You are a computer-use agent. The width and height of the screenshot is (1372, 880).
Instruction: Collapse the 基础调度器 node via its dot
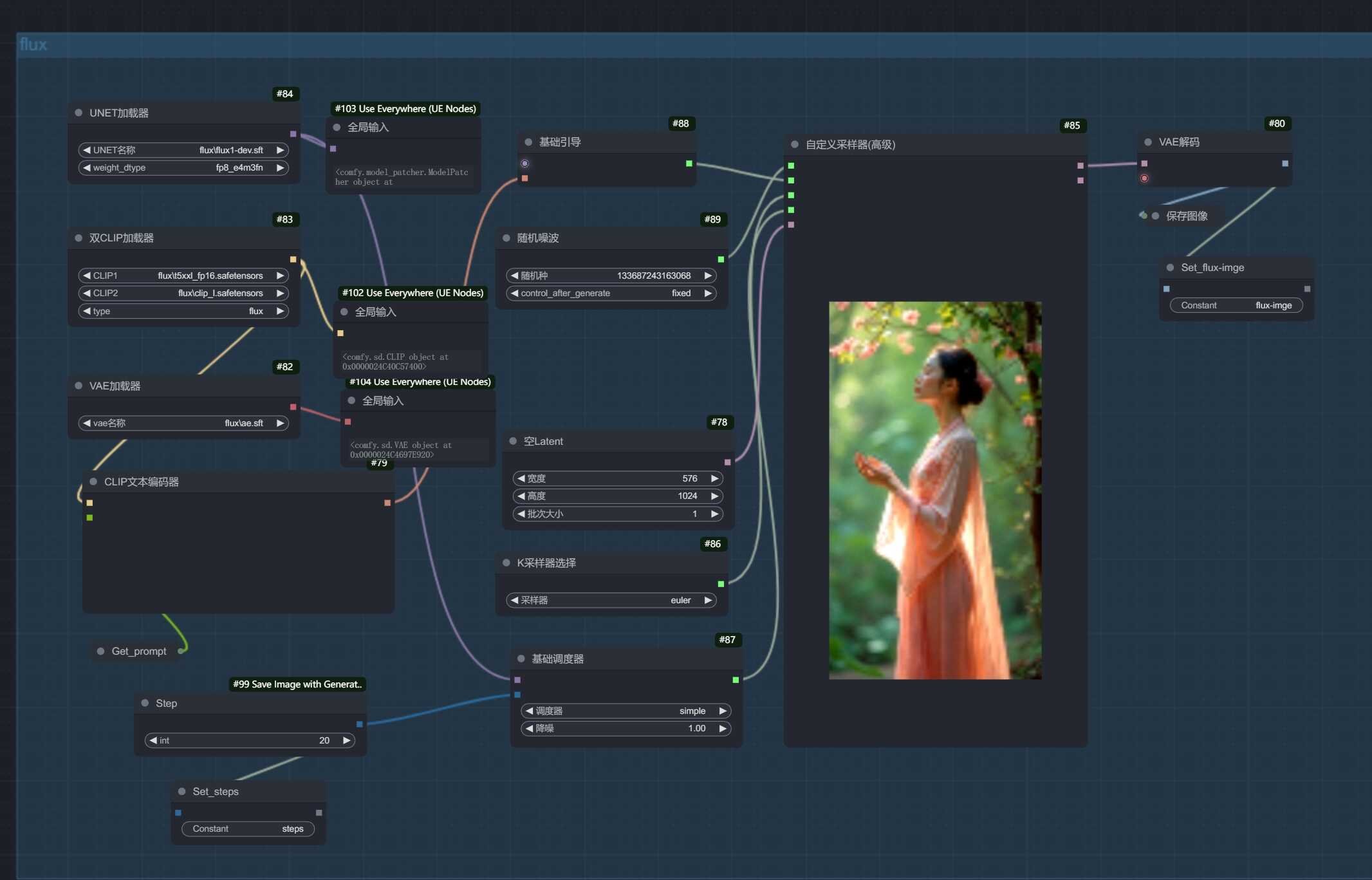coord(521,659)
